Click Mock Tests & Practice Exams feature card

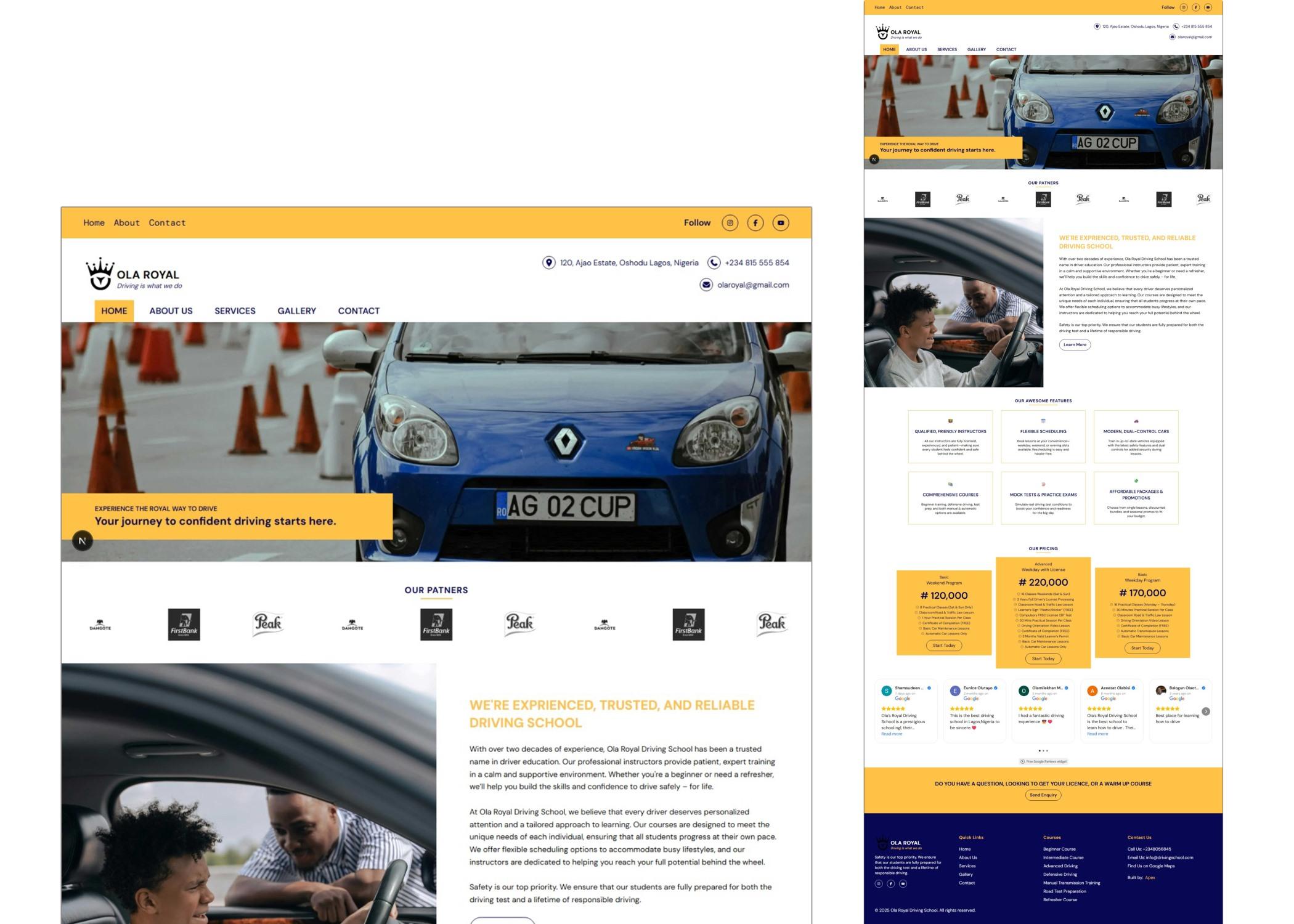[x=1043, y=498]
